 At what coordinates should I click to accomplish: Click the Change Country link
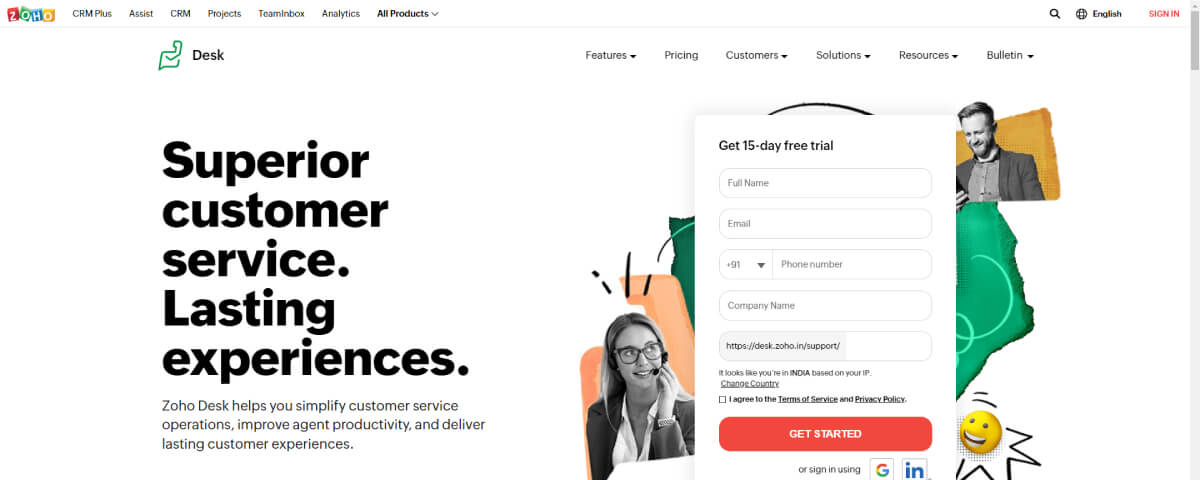point(750,384)
